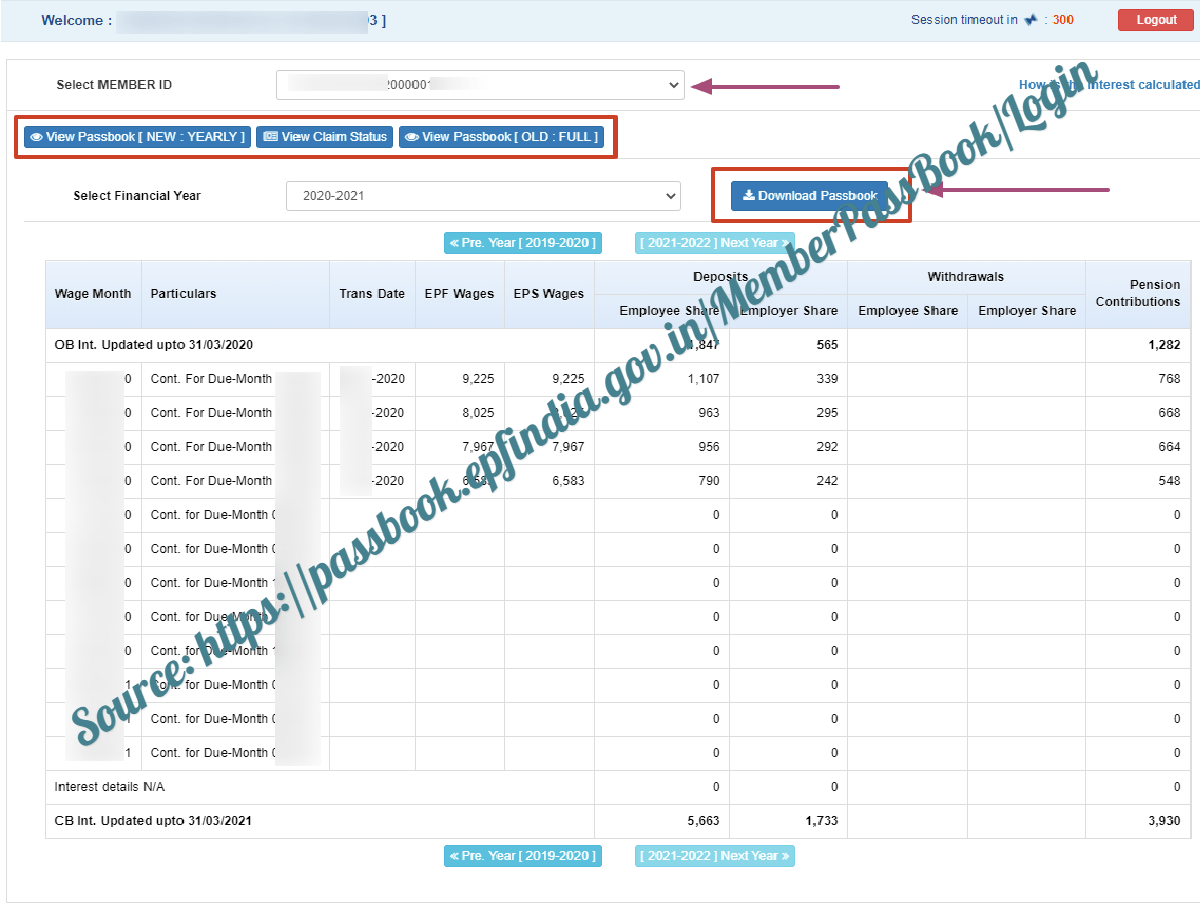Click the card icon on View Claim Status
This screenshot has height=905, width=1200.
(x=270, y=137)
